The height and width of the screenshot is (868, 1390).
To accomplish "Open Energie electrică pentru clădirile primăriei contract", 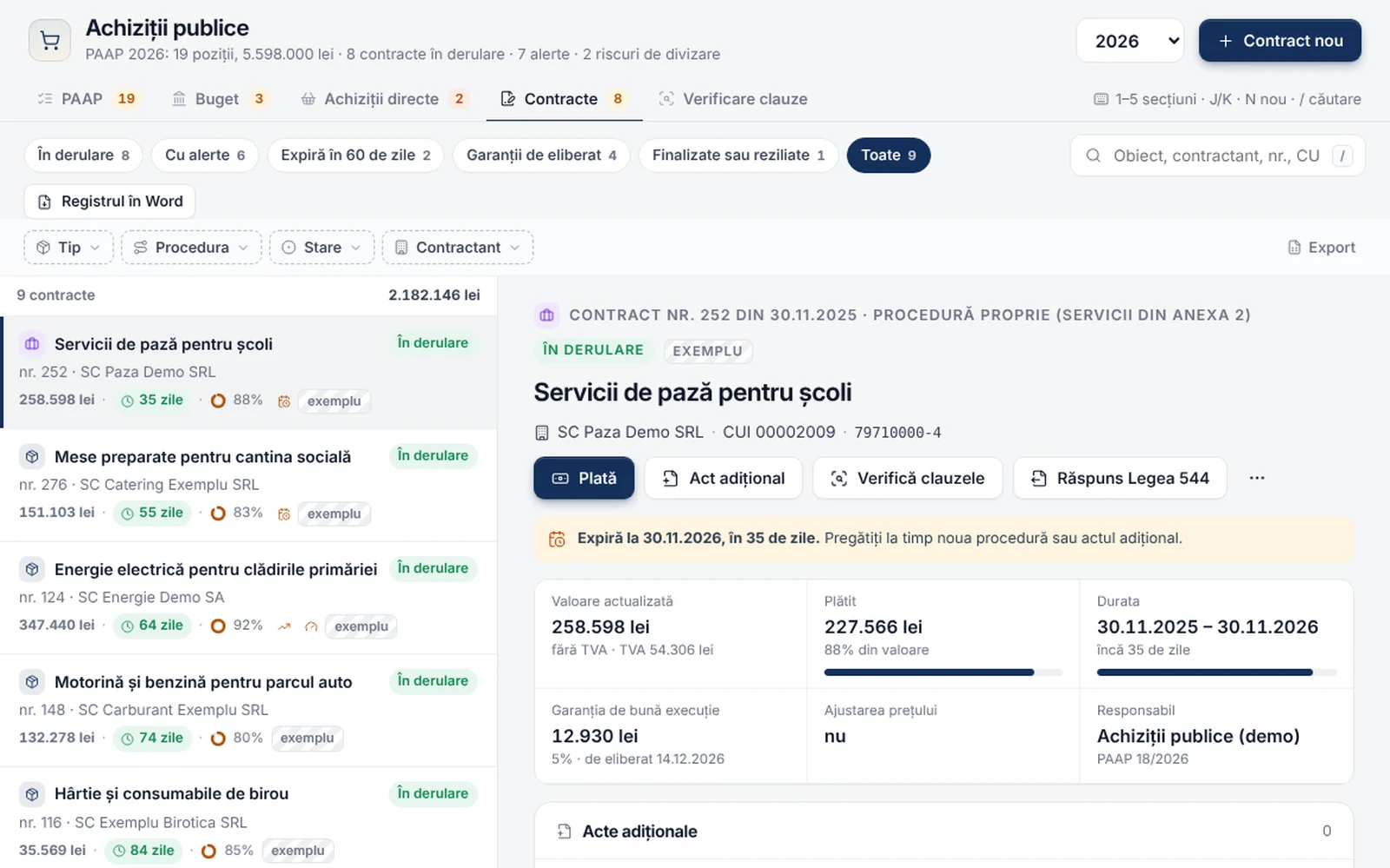I will pyautogui.click(x=249, y=598).
